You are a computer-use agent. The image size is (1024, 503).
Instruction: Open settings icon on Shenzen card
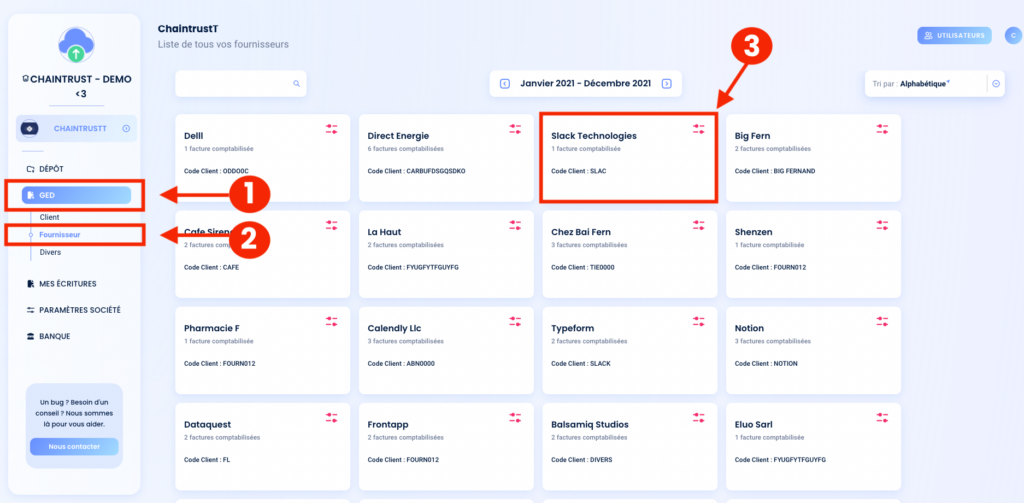[x=882, y=225]
